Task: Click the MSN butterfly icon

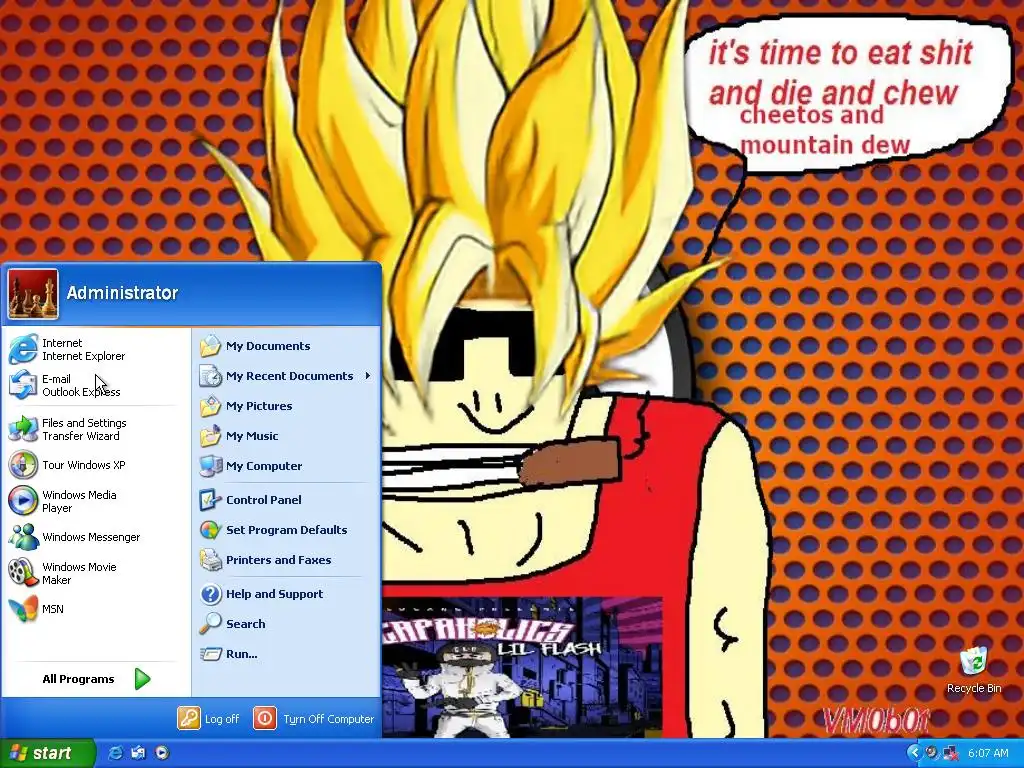Action: point(23,609)
